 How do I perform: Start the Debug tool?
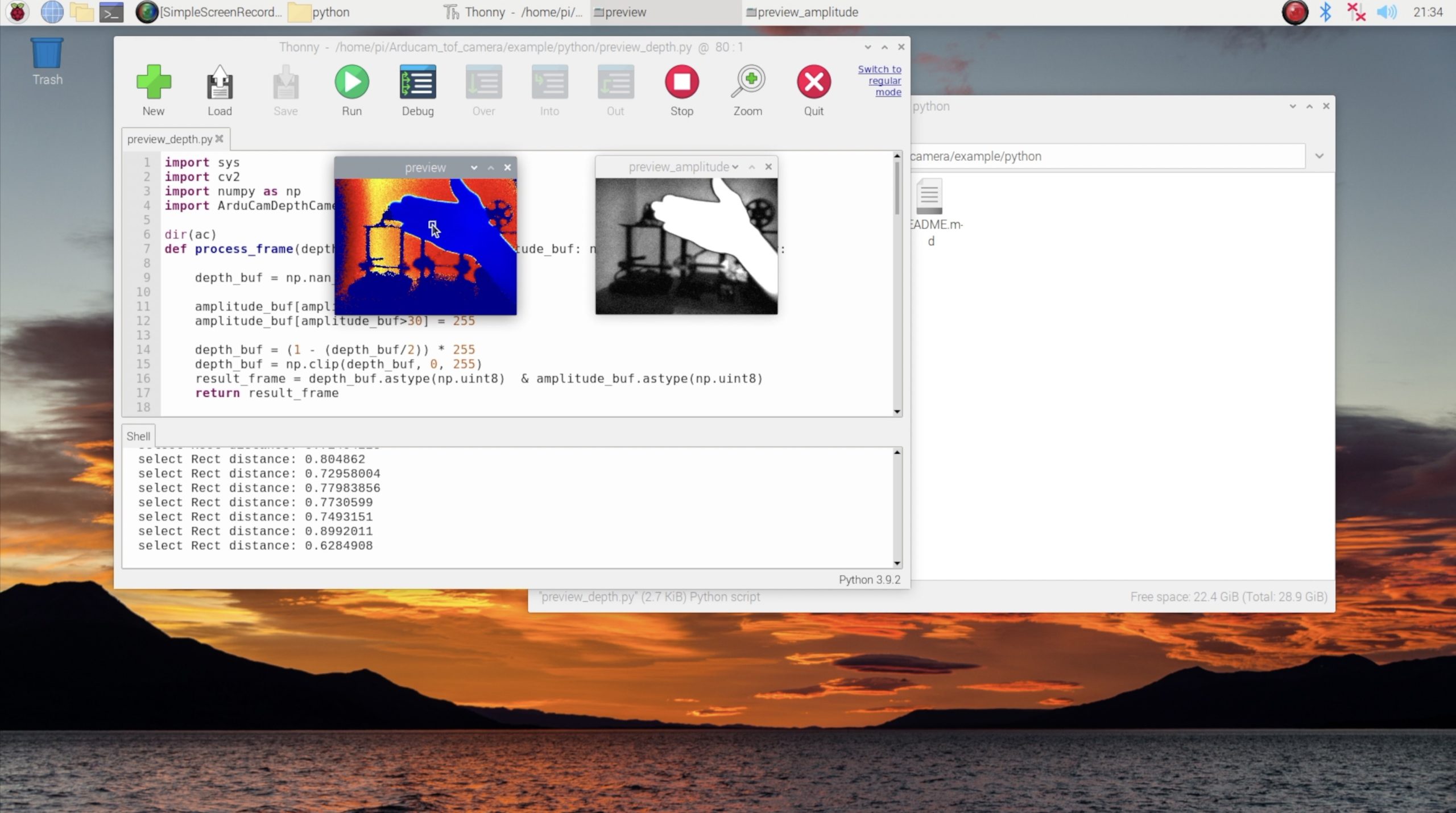pyautogui.click(x=417, y=82)
